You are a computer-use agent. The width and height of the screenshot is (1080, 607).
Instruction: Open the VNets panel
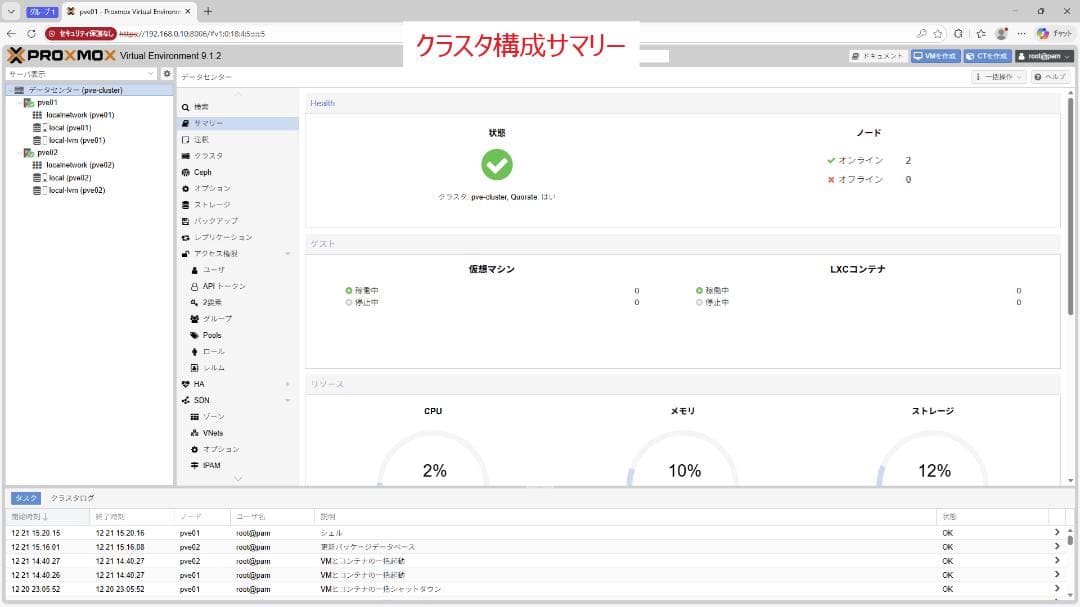(x=215, y=432)
